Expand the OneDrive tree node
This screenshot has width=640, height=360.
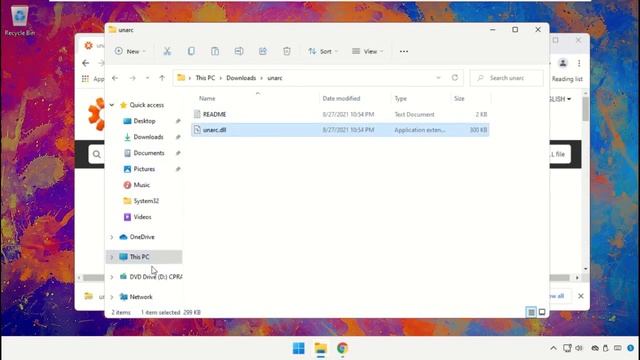(x=111, y=237)
